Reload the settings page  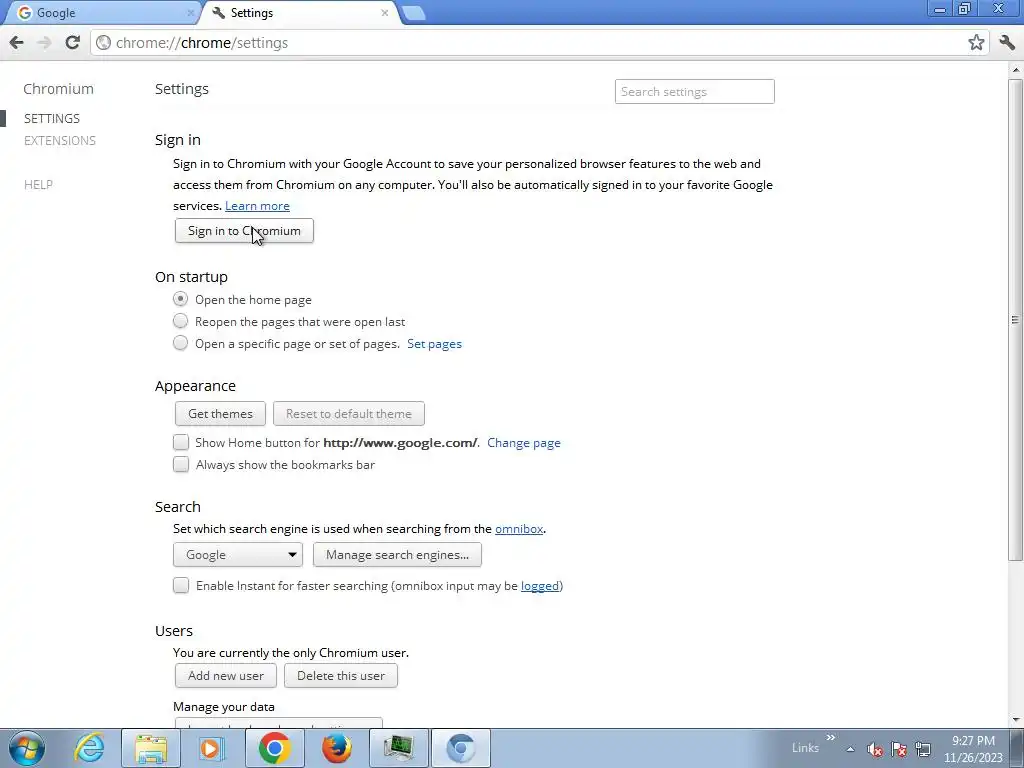[x=72, y=43]
